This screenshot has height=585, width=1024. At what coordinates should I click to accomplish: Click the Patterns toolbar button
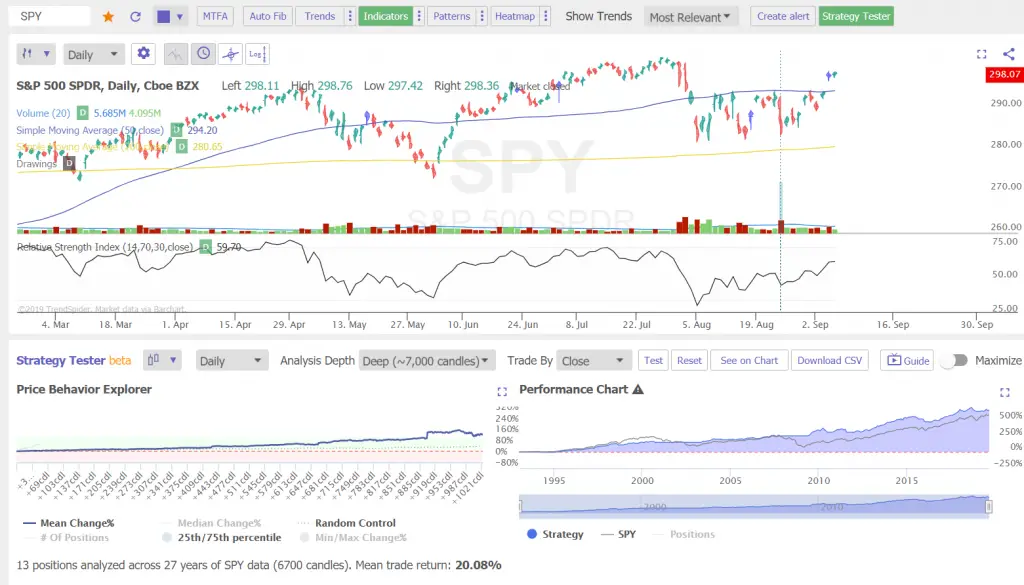click(451, 16)
